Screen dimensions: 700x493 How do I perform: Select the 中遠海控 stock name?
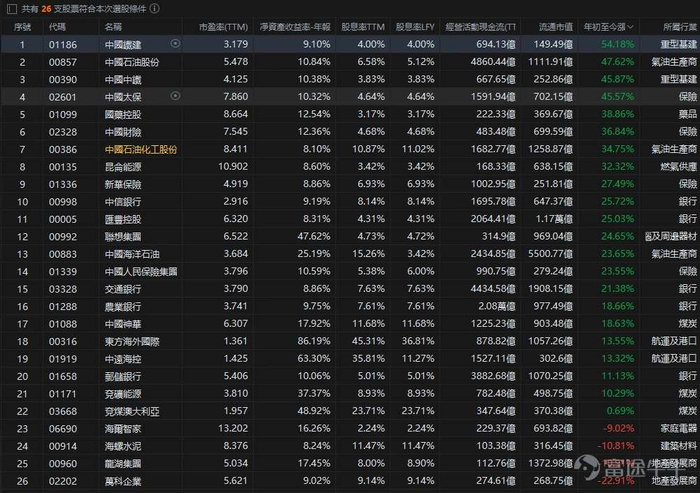[x=123, y=359]
